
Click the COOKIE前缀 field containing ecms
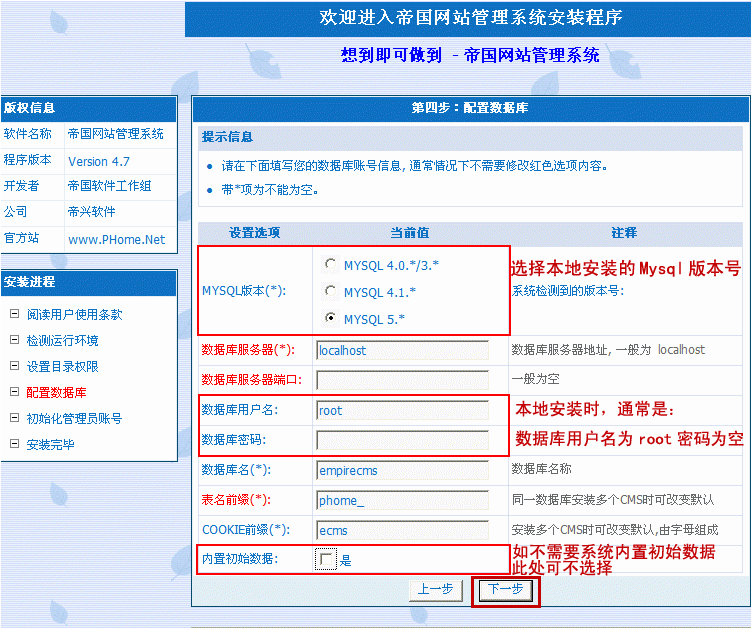click(402, 530)
